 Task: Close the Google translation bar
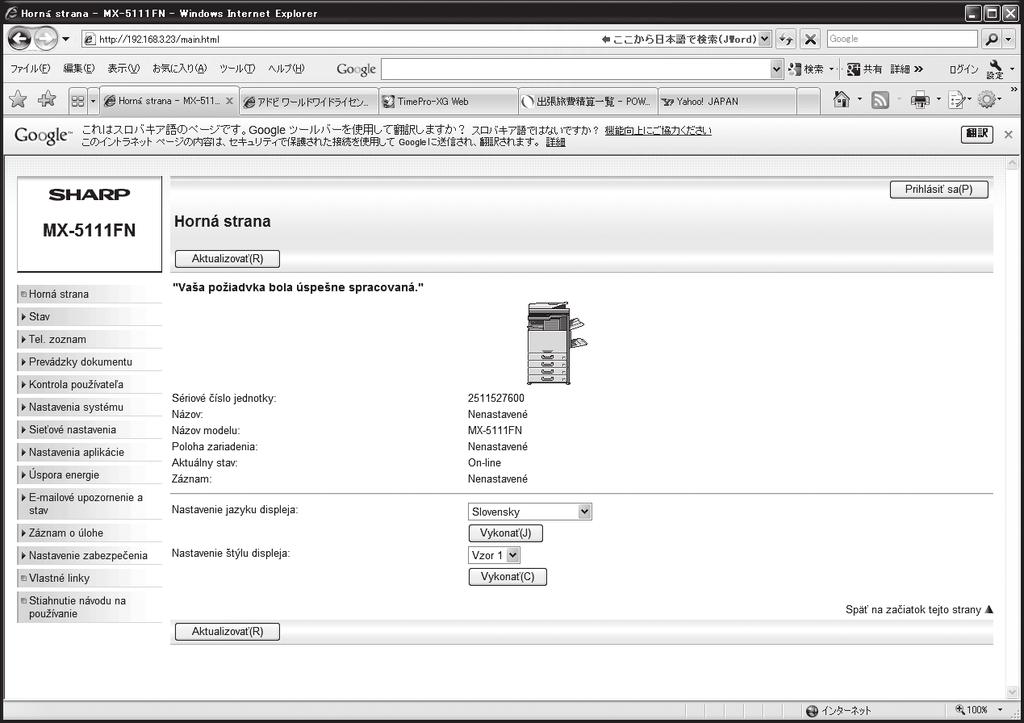1008,135
